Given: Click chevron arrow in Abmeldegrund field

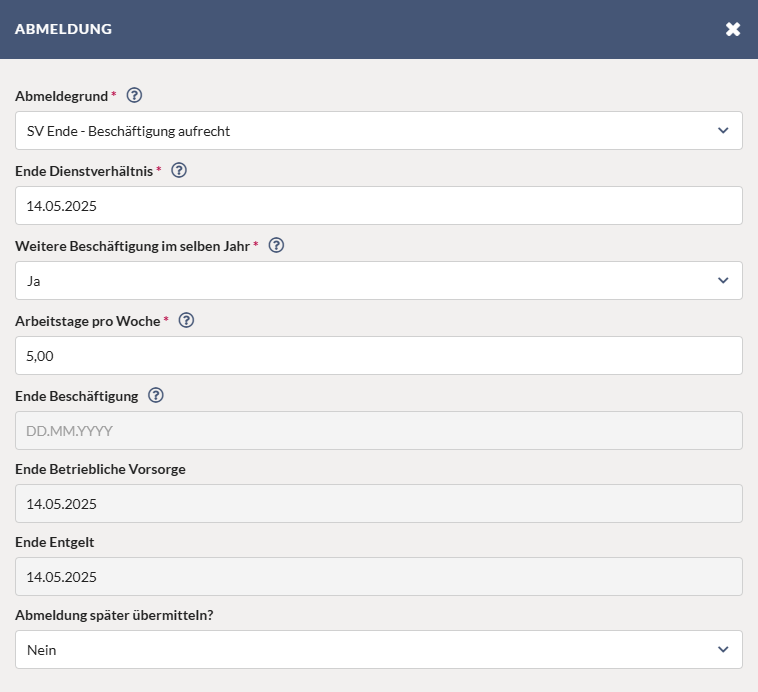Looking at the screenshot, I should [x=723, y=131].
